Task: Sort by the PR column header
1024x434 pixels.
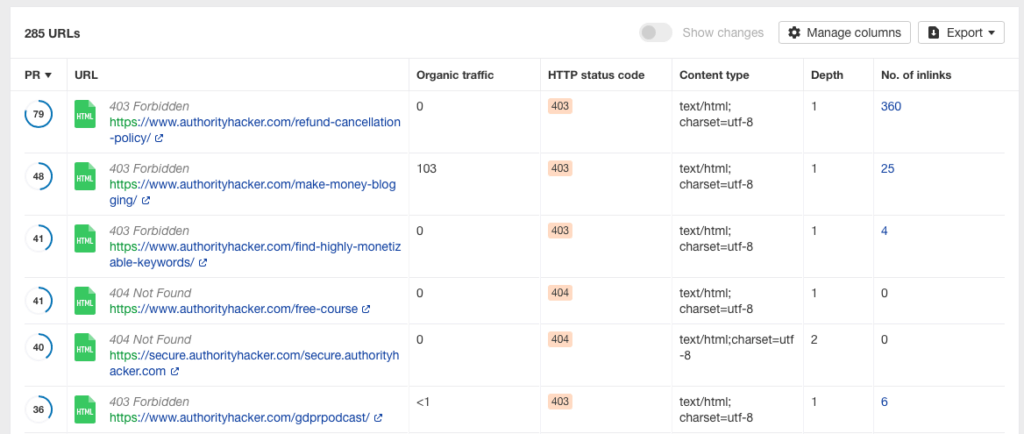Action: [x=38, y=75]
